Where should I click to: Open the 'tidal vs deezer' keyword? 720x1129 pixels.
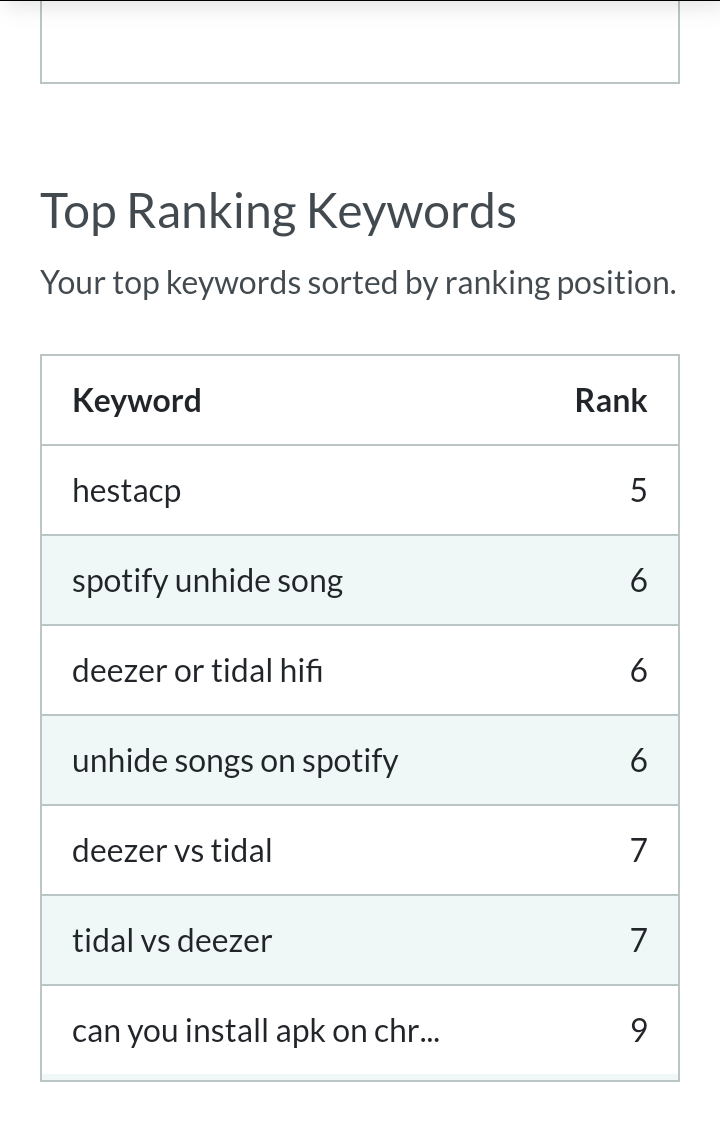pos(172,941)
